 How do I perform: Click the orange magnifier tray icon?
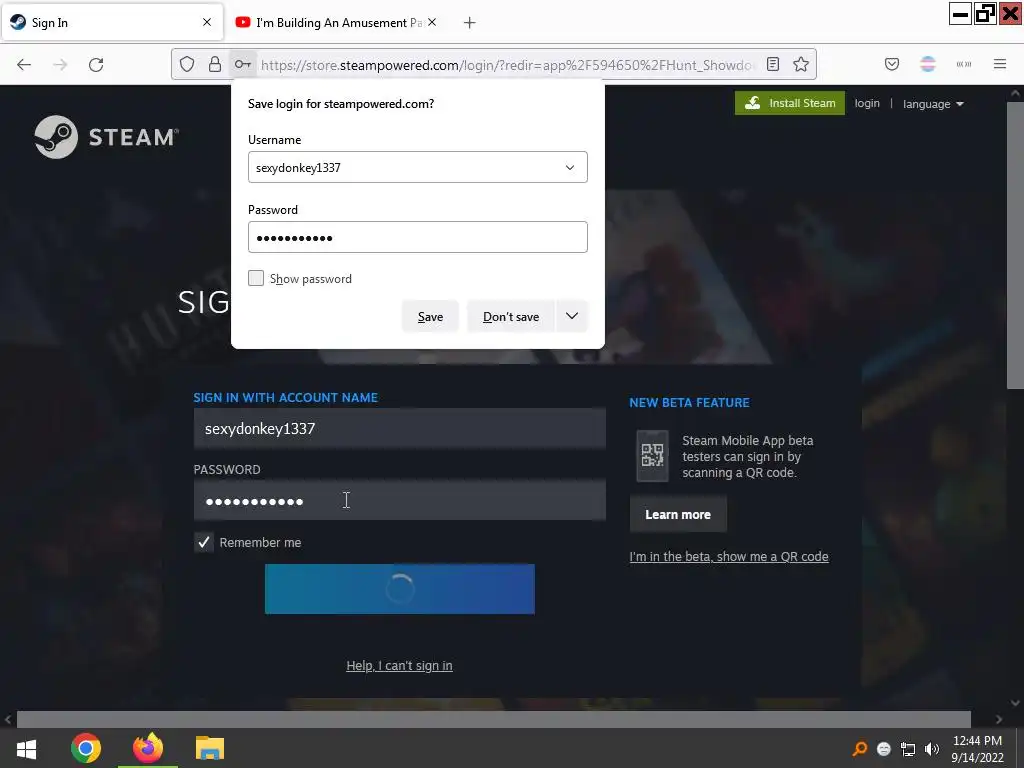[860, 749]
